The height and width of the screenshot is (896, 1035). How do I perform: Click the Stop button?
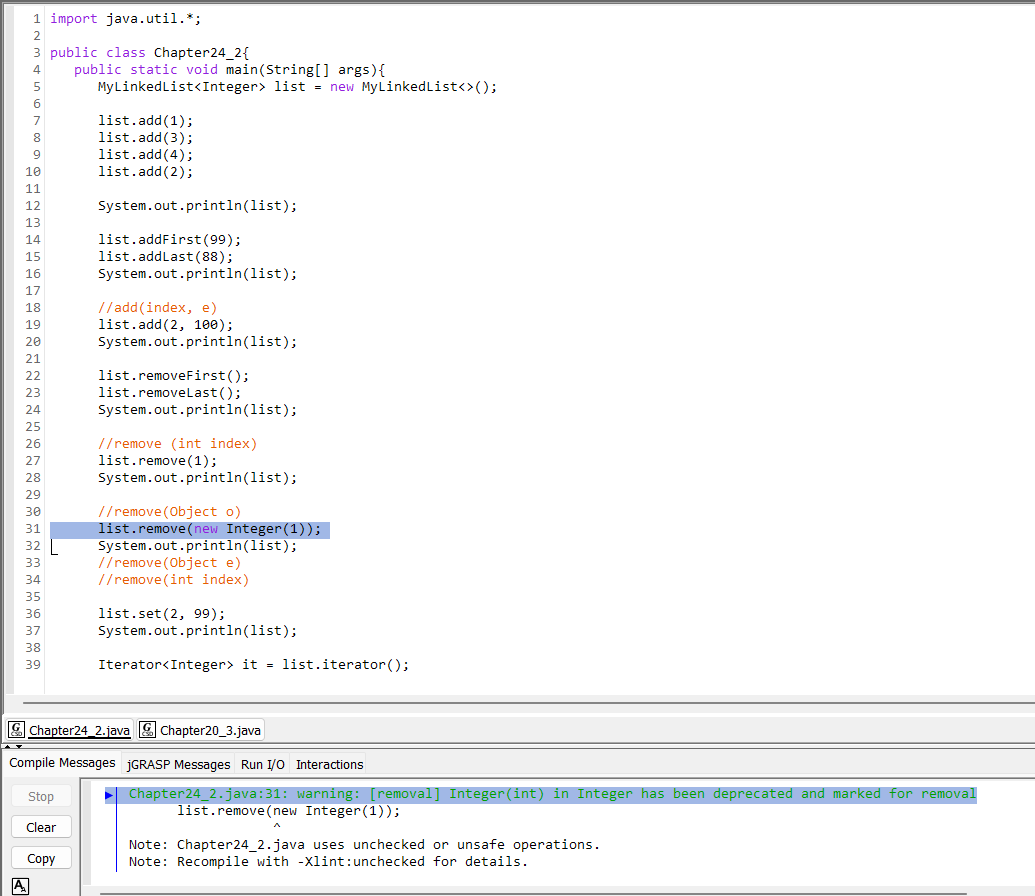point(40,795)
